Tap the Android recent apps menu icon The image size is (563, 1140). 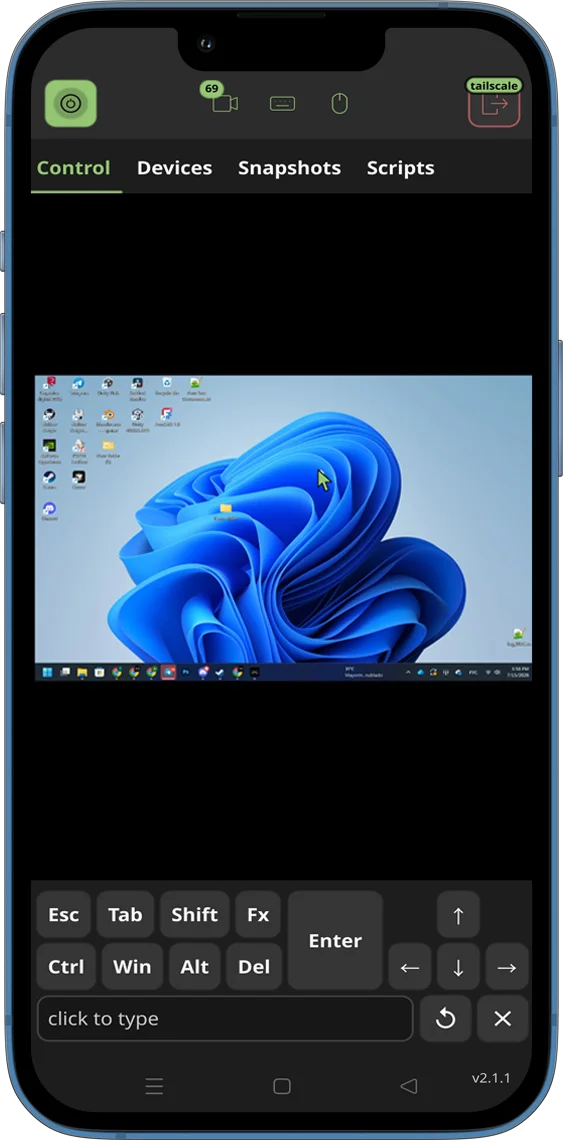[x=154, y=1086]
